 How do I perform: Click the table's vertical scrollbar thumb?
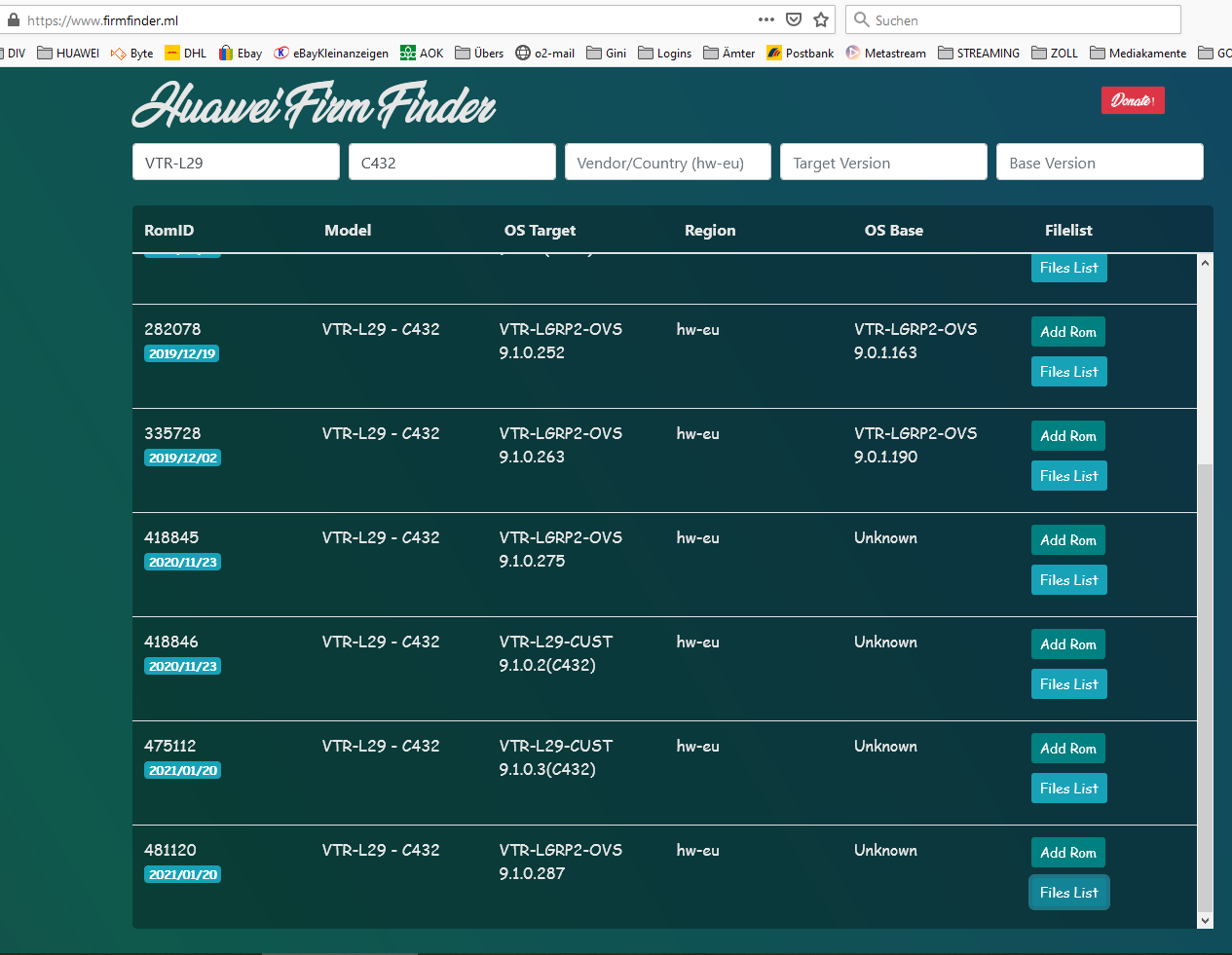(x=1206, y=686)
